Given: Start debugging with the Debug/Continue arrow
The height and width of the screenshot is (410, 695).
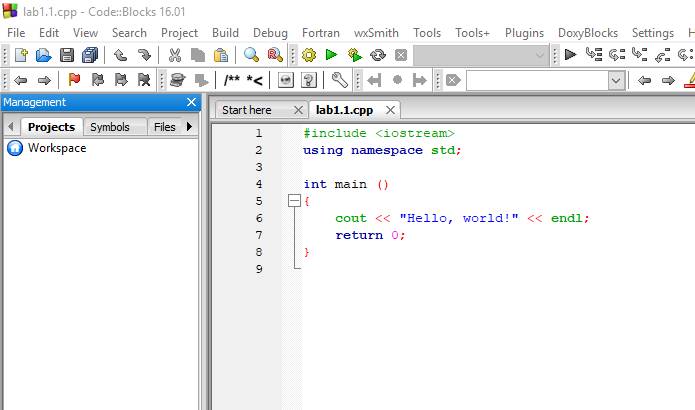Looking at the screenshot, I should coord(570,55).
